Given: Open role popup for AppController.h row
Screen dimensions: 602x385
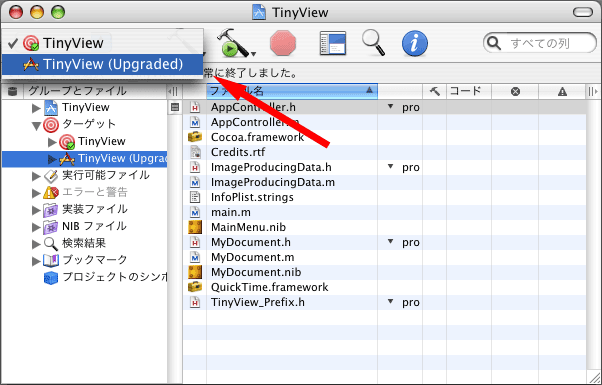Looking at the screenshot, I should [390, 106].
